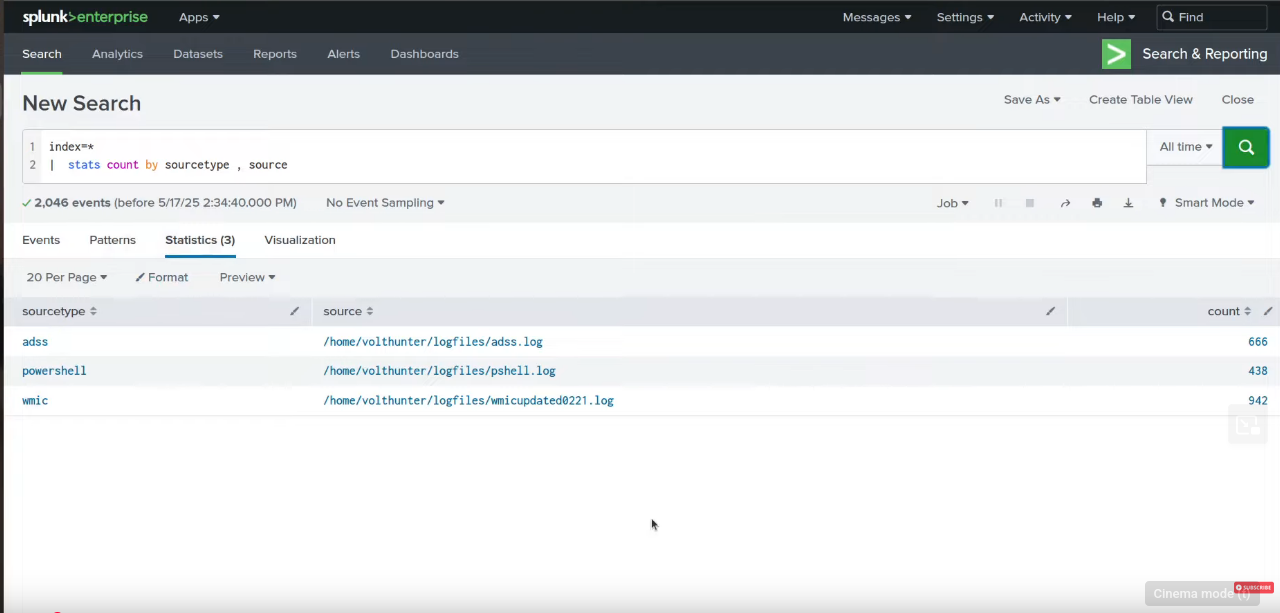Click the pencil icon in the count column
The width and height of the screenshot is (1280, 613).
coord(1268,311)
